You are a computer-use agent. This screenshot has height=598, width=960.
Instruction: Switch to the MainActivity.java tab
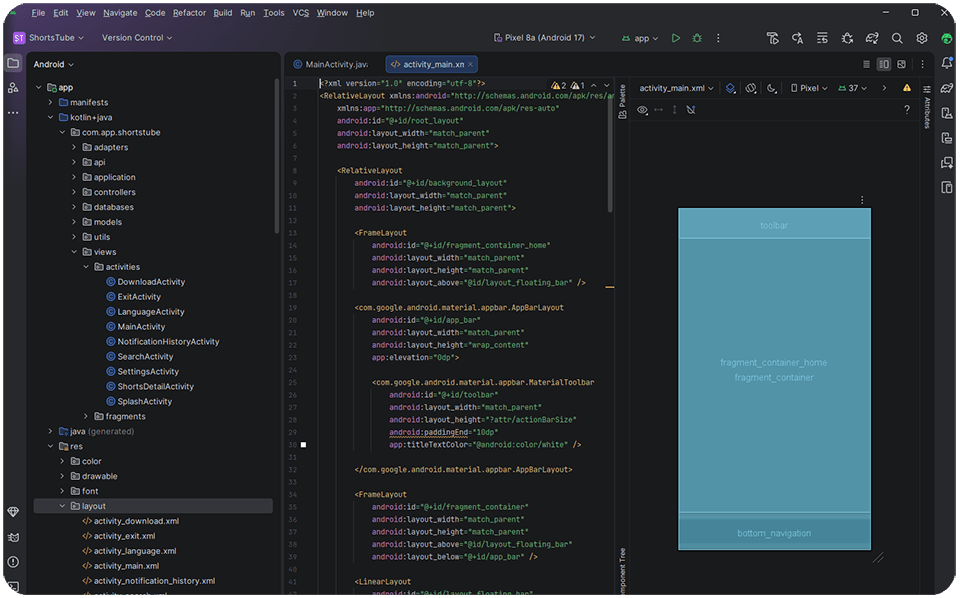tap(331, 64)
